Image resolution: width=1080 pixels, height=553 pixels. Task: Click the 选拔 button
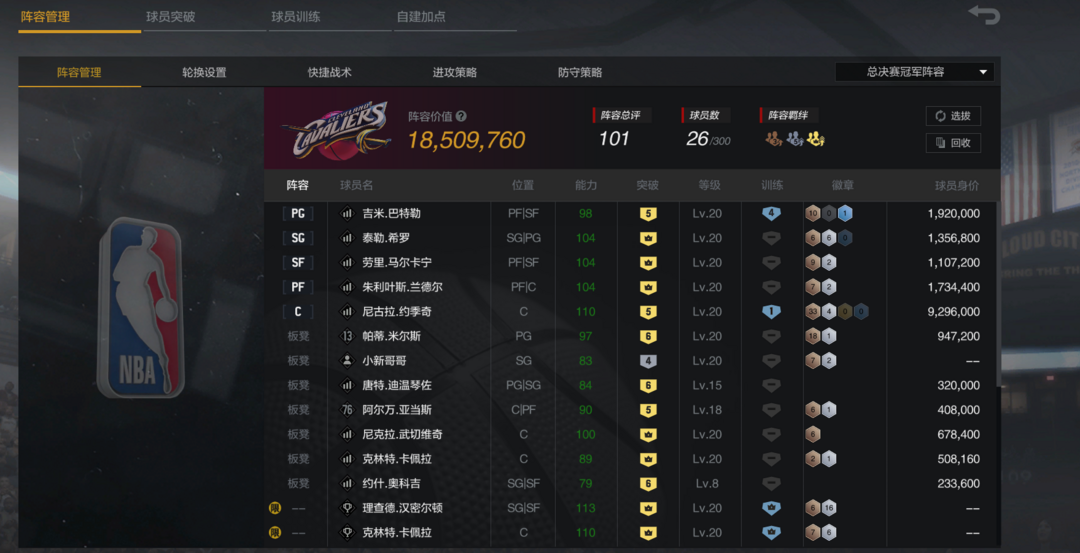click(x=953, y=116)
